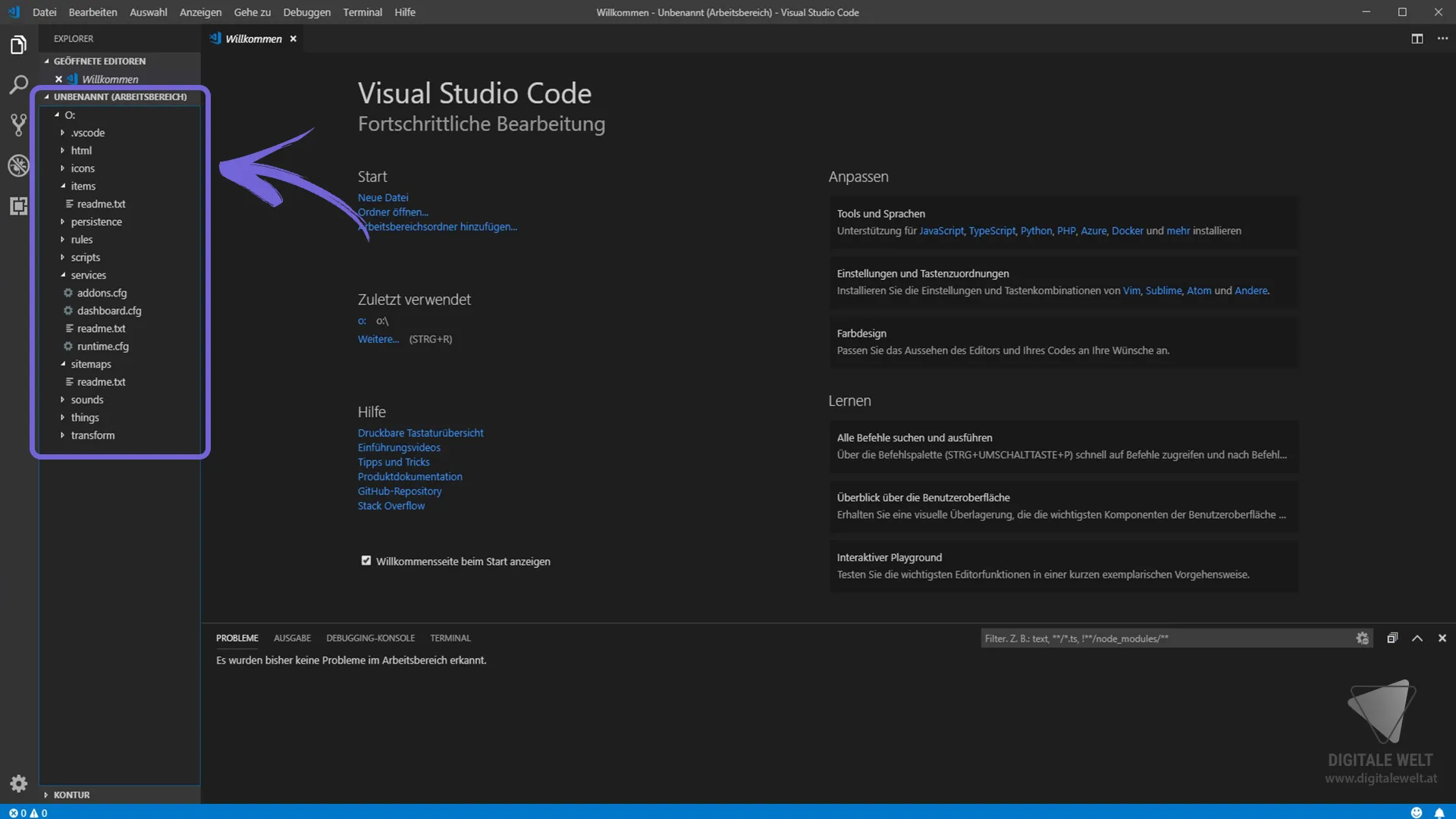Close Willkommen in open editors list
Viewport: 1456px width, 819px height.
(x=58, y=79)
